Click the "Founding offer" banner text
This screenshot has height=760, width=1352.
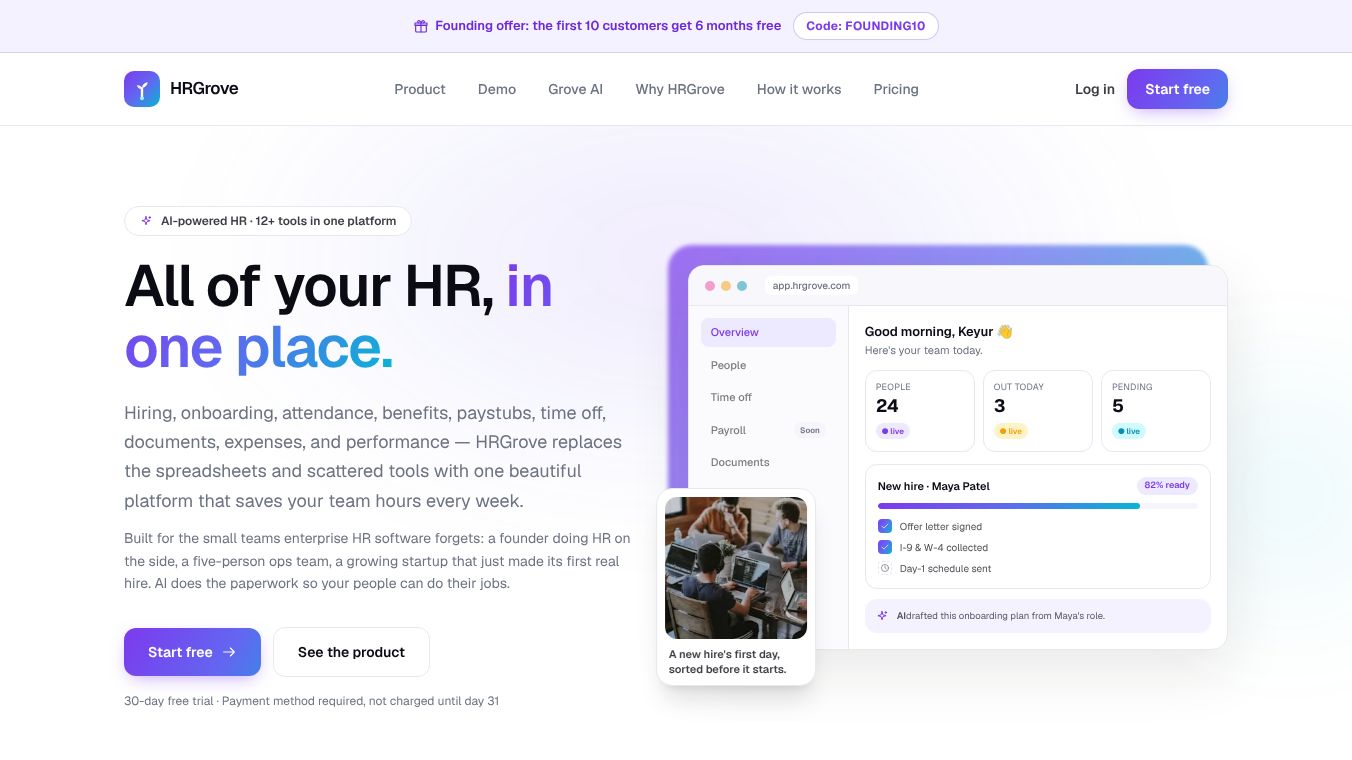coord(608,26)
